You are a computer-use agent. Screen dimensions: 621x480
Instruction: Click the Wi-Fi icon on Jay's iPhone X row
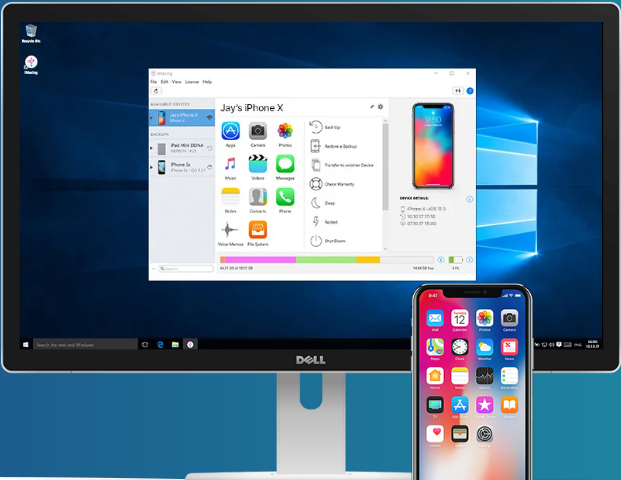[210, 117]
